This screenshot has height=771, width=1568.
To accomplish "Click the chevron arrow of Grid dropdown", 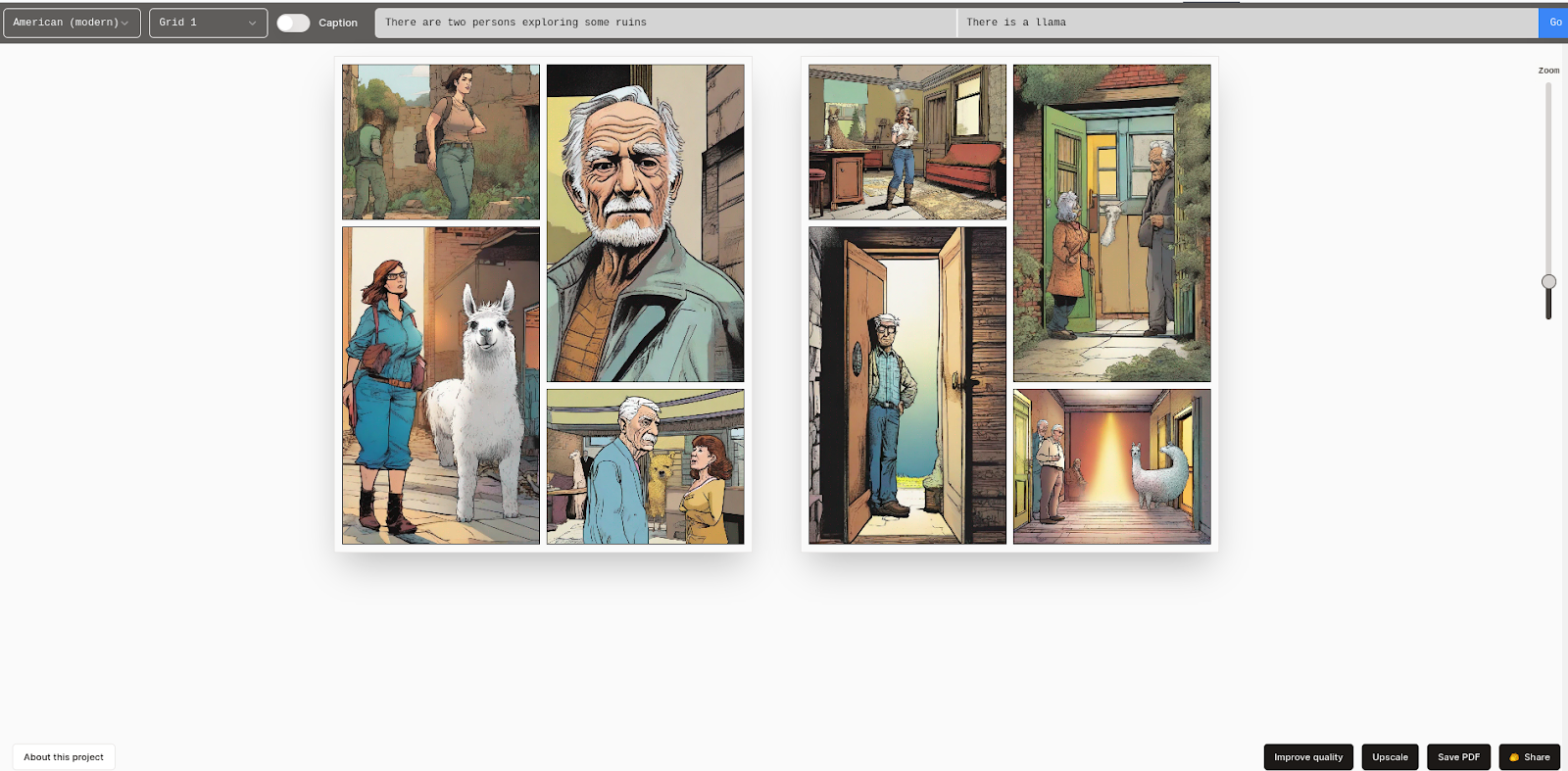I will point(252,24).
